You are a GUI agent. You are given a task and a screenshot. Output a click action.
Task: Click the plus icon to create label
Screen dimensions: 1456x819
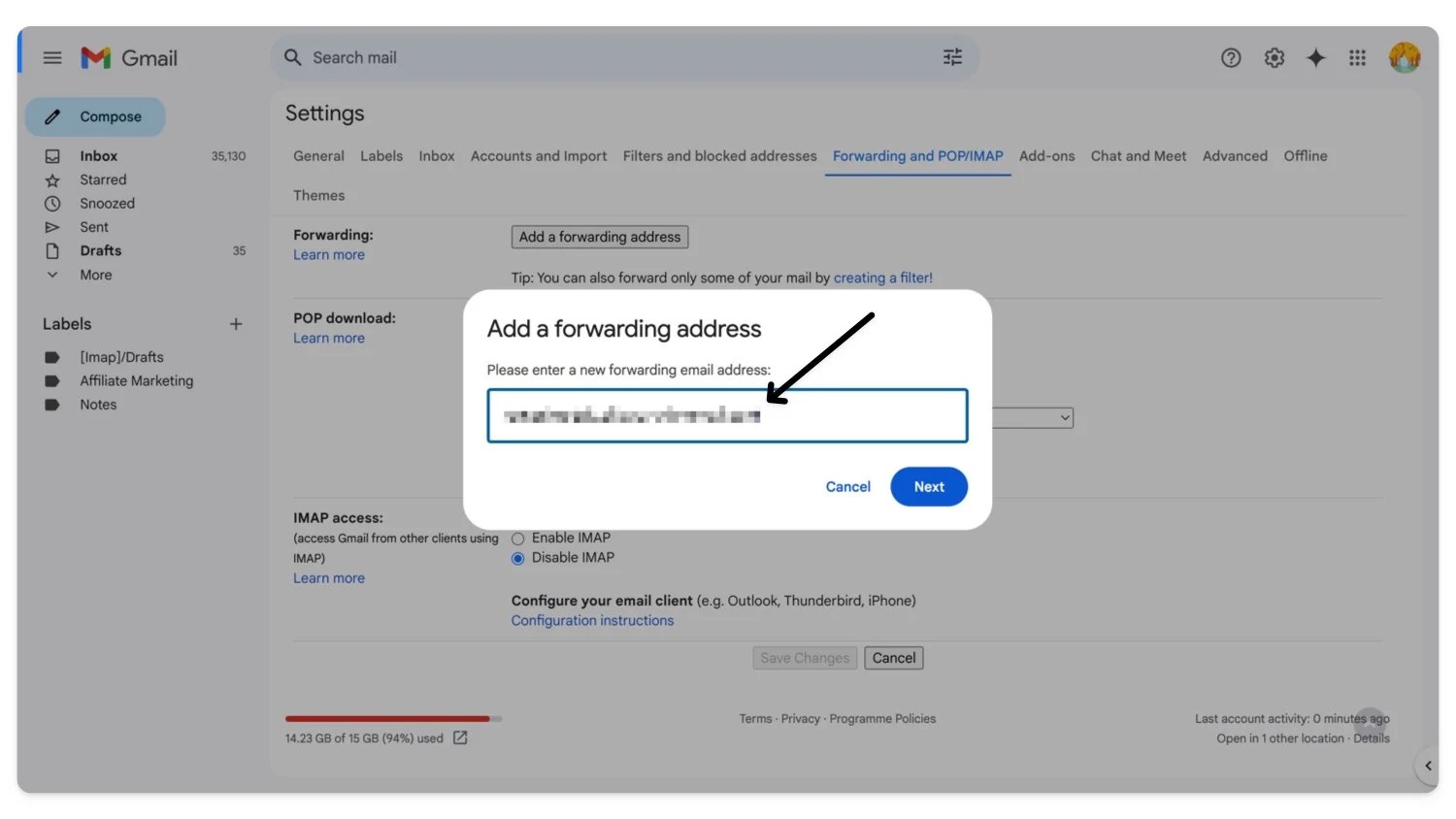coord(236,324)
